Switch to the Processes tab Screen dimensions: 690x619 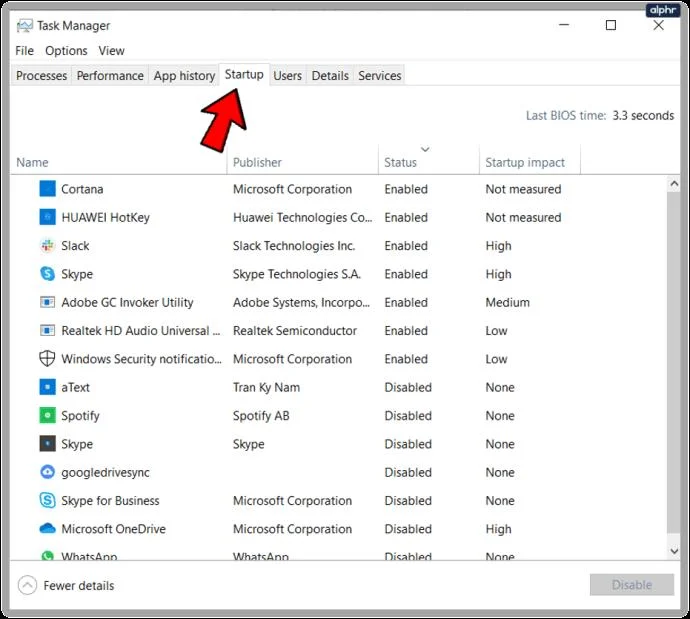tap(41, 76)
